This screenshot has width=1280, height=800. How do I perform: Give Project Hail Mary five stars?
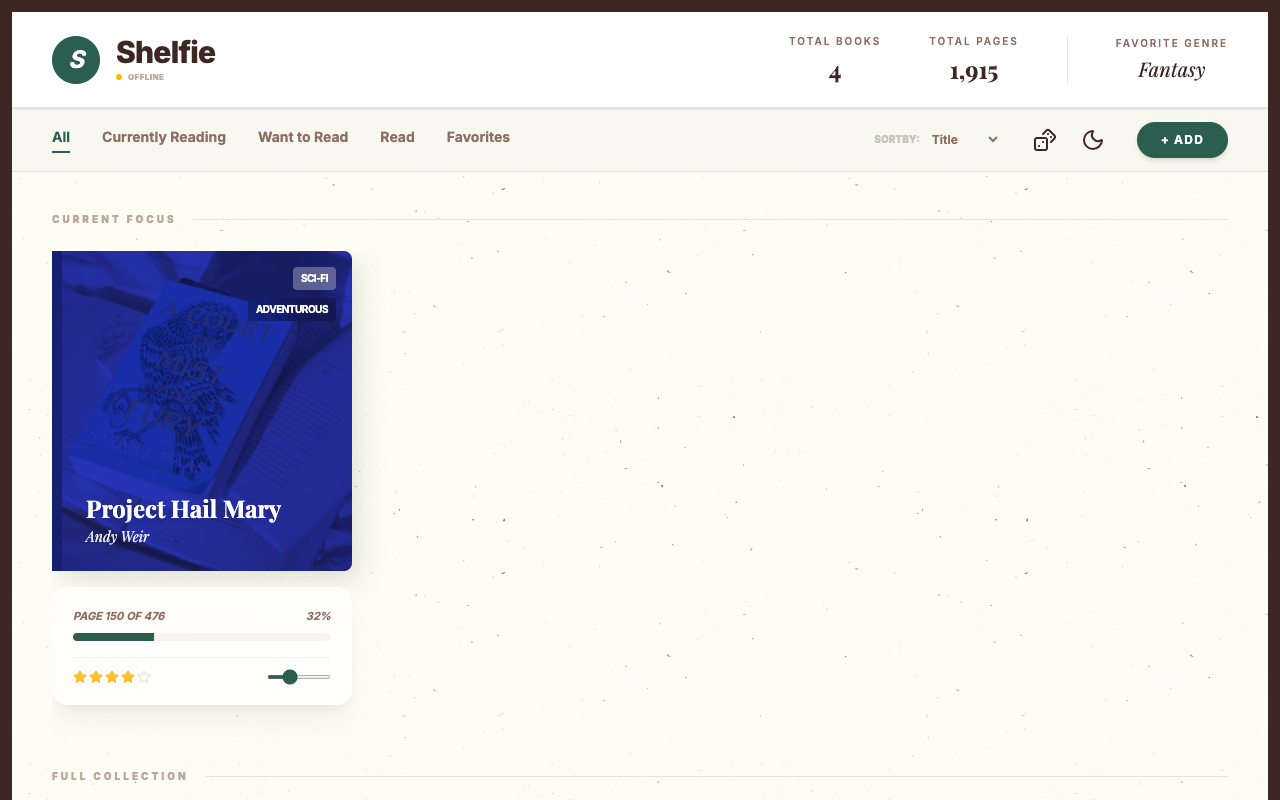coord(144,677)
